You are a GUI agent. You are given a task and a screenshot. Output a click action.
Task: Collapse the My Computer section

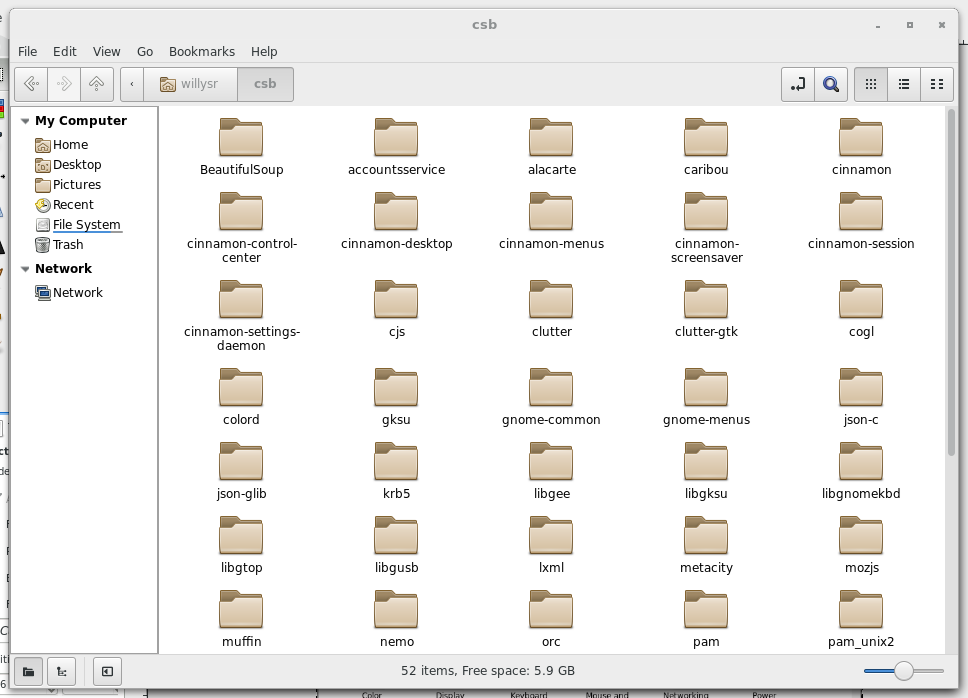25,121
